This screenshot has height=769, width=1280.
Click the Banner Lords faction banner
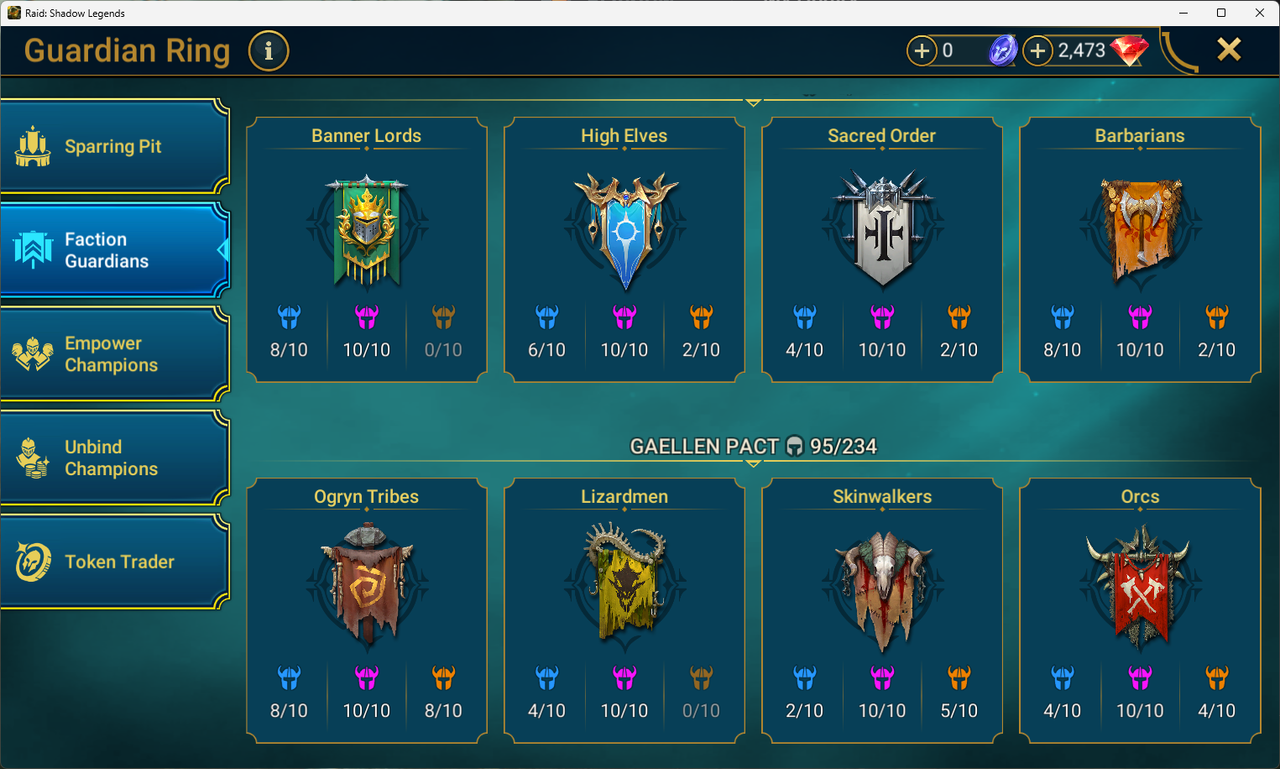tap(367, 230)
